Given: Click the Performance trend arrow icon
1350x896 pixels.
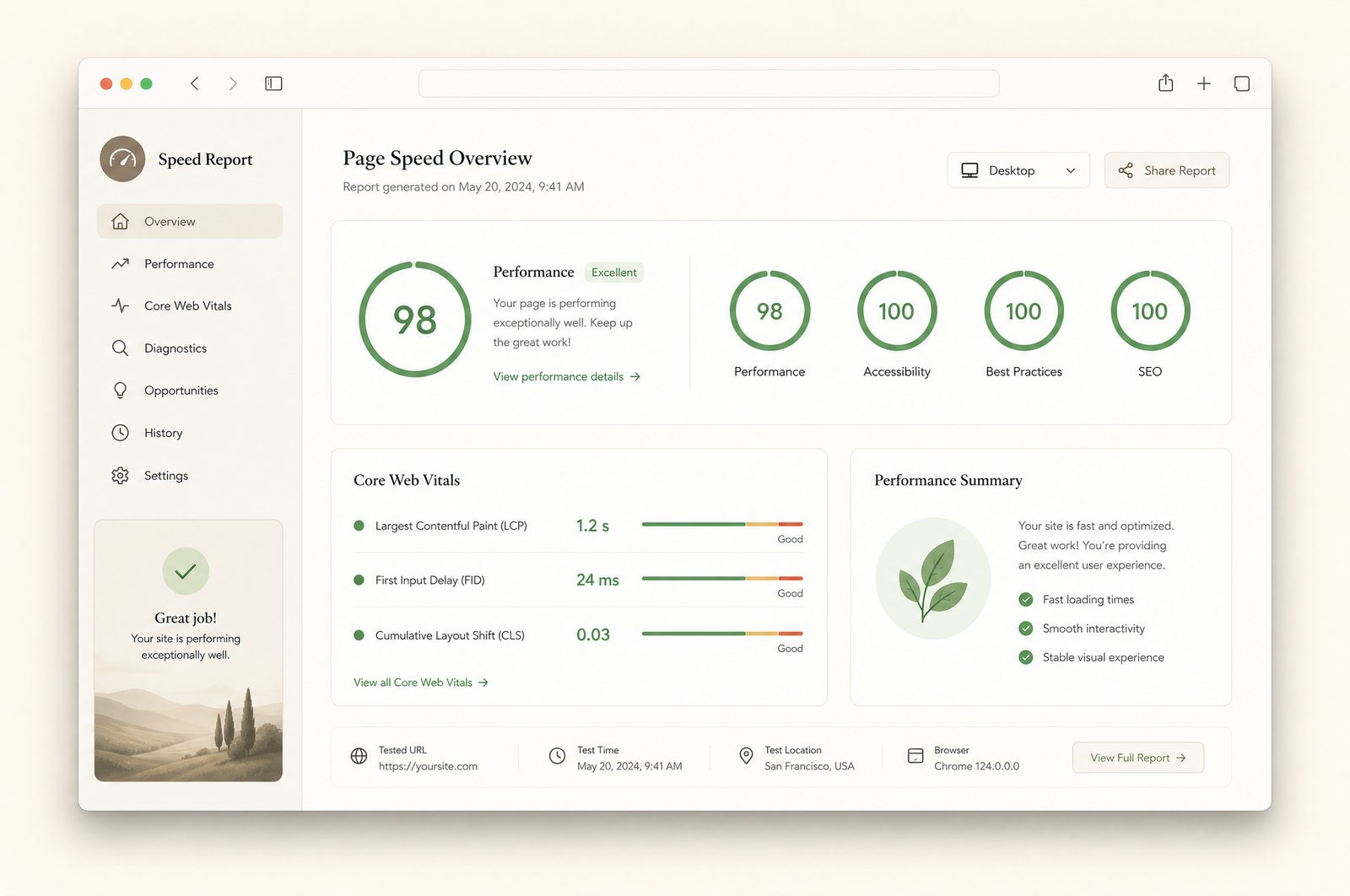Looking at the screenshot, I should [x=121, y=263].
